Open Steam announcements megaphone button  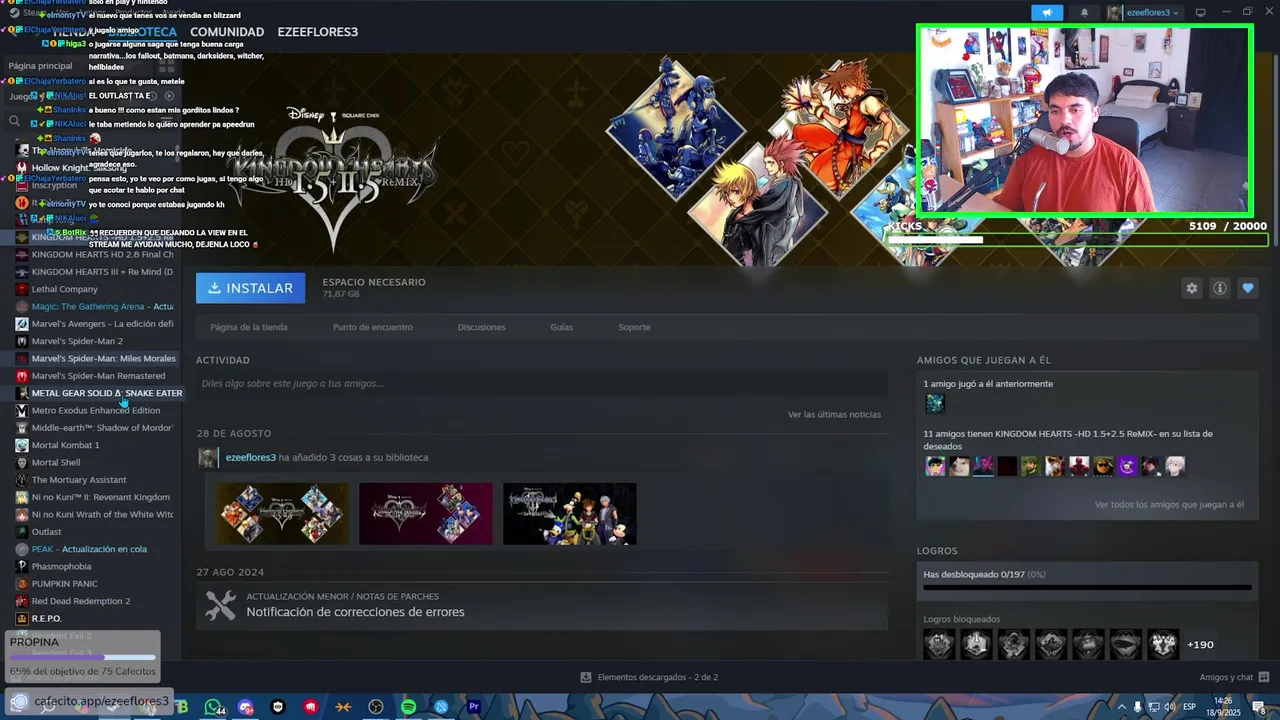click(x=1047, y=13)
